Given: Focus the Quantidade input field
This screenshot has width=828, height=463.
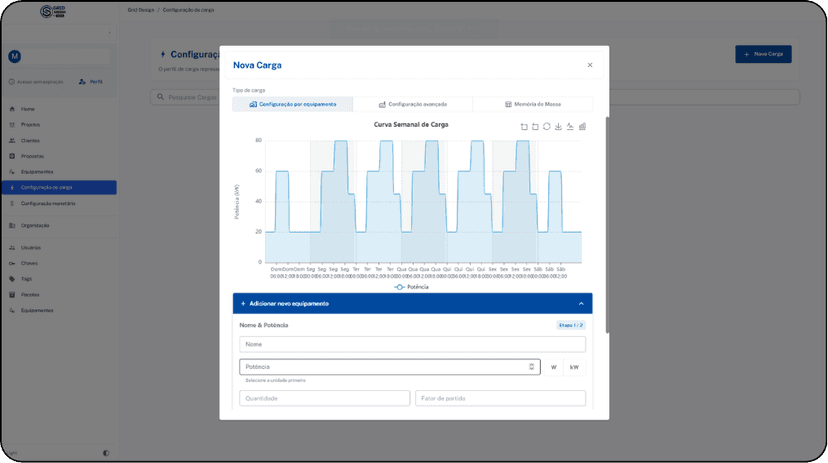Looking at the screenshot, I should point(324,399).
